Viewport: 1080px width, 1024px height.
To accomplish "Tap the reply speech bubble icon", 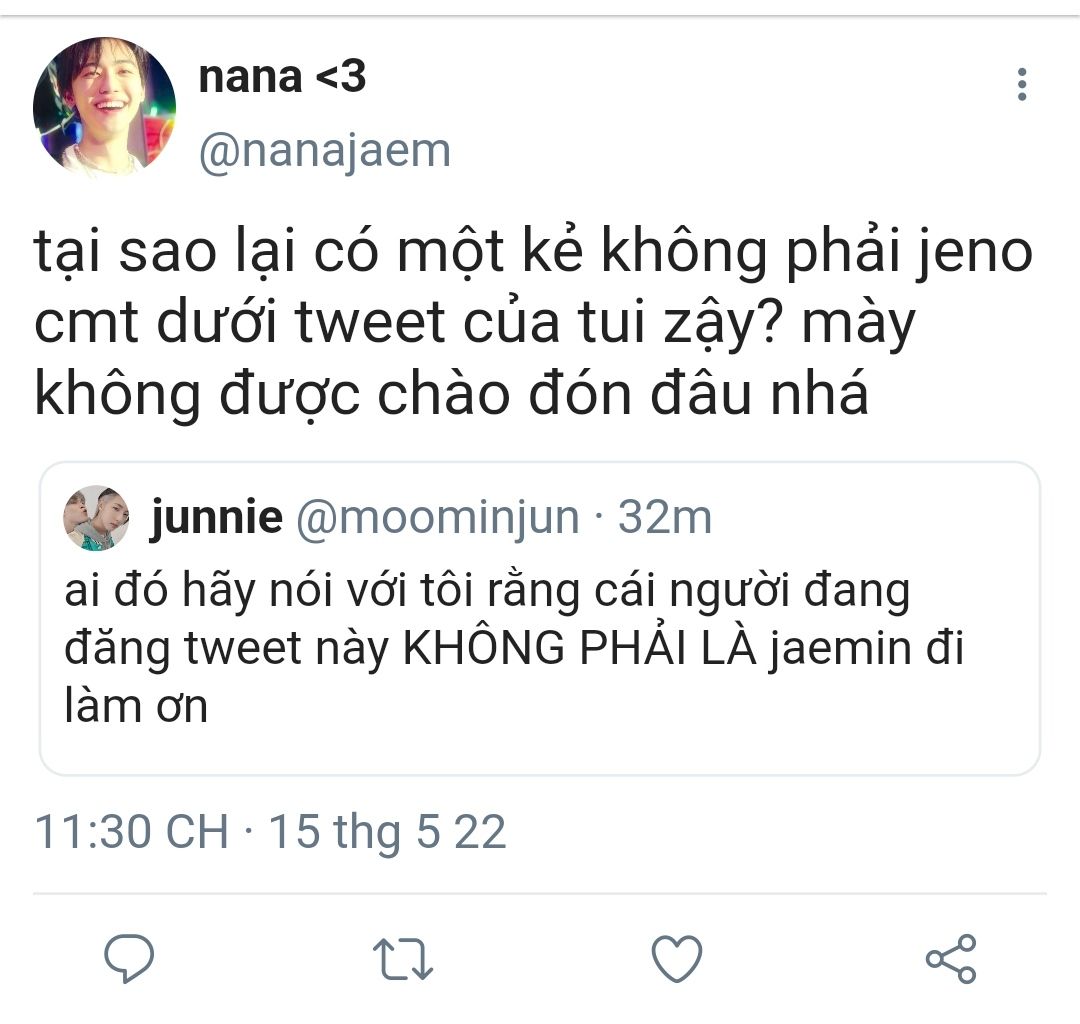I will [129, 958].
